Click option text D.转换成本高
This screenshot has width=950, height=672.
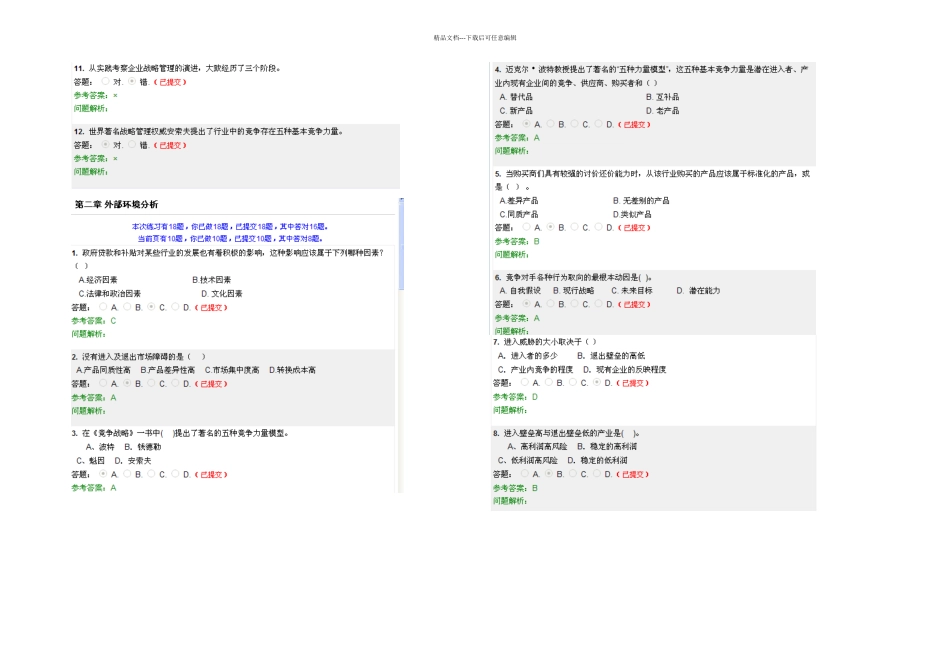click(292, 370)
